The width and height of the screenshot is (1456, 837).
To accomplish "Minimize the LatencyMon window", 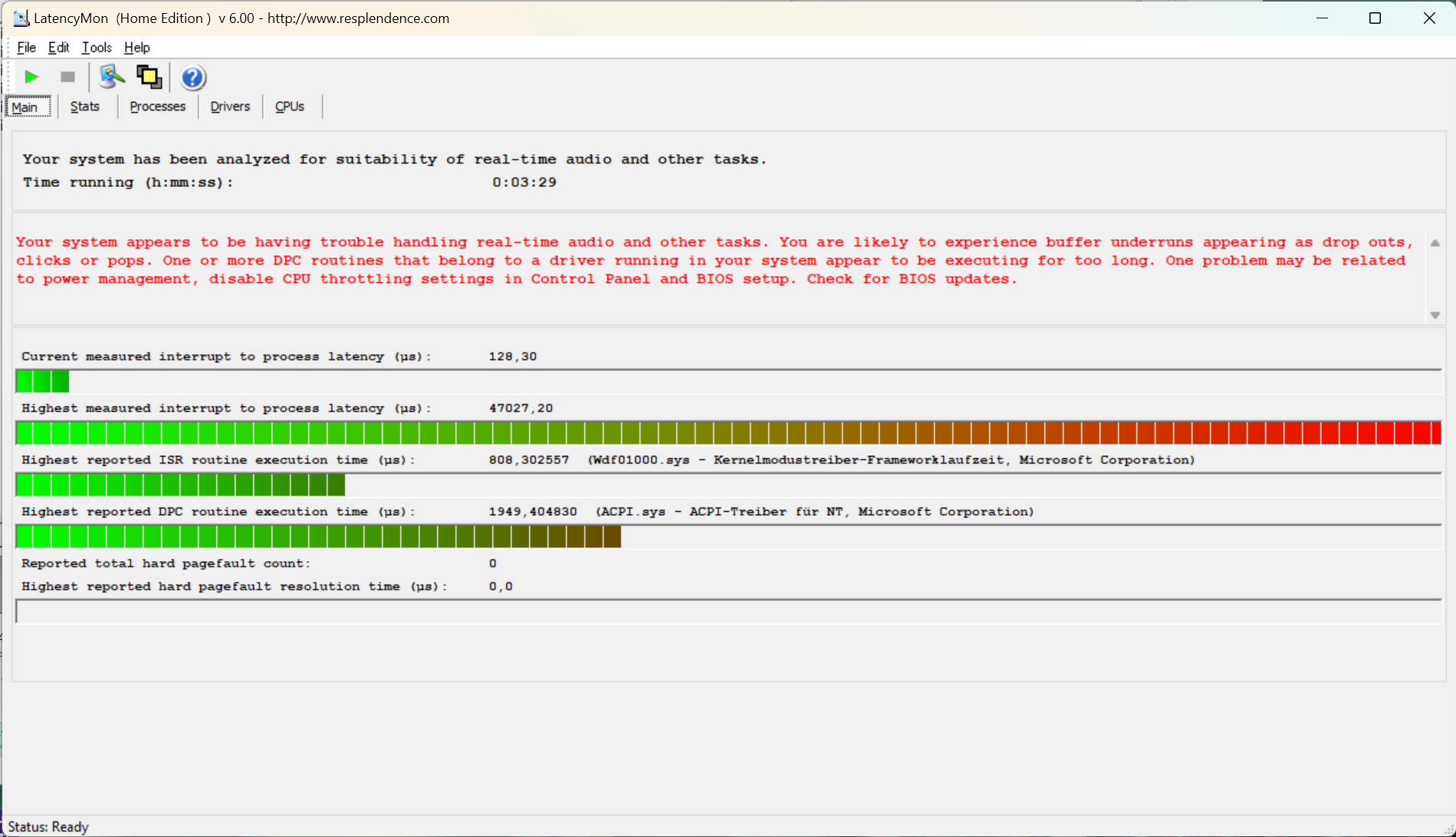I will click(1322, 18).
